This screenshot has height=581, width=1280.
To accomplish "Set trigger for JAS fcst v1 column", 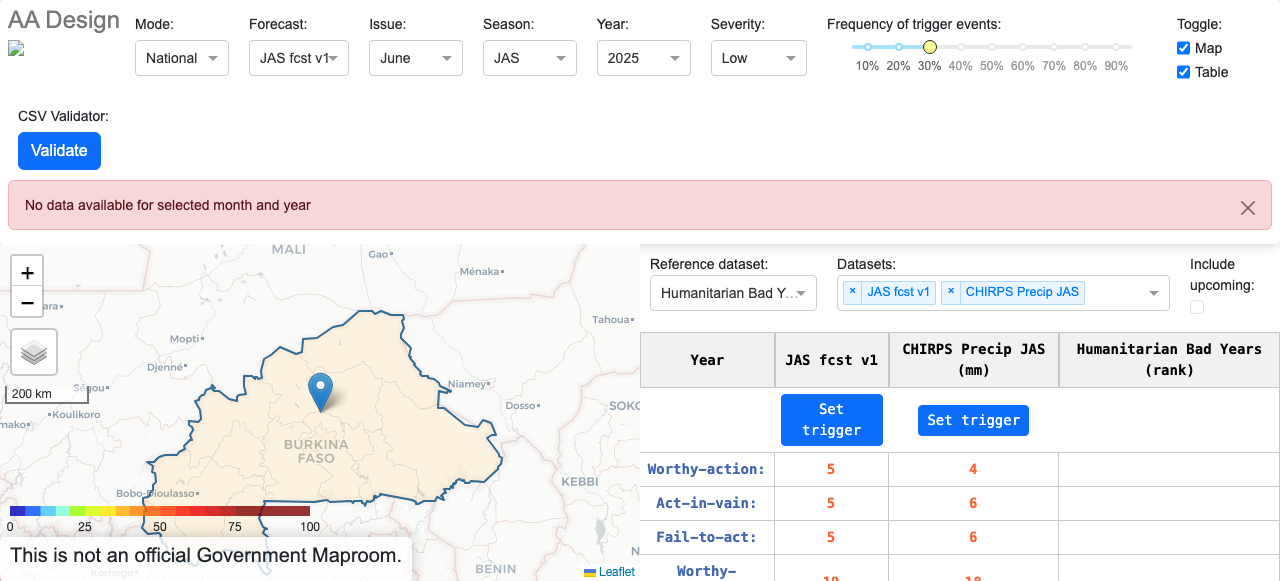I will (831, 419).
